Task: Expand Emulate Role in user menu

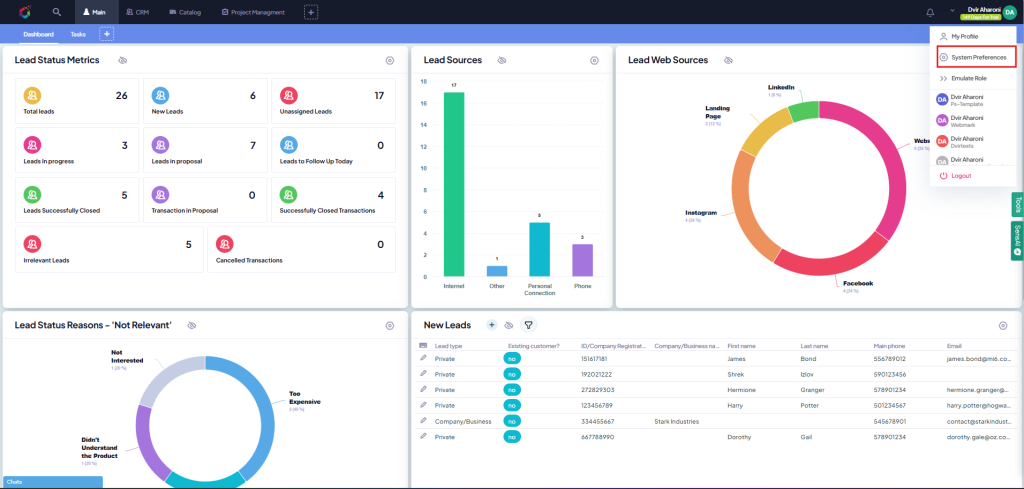Action: point(968,78)
